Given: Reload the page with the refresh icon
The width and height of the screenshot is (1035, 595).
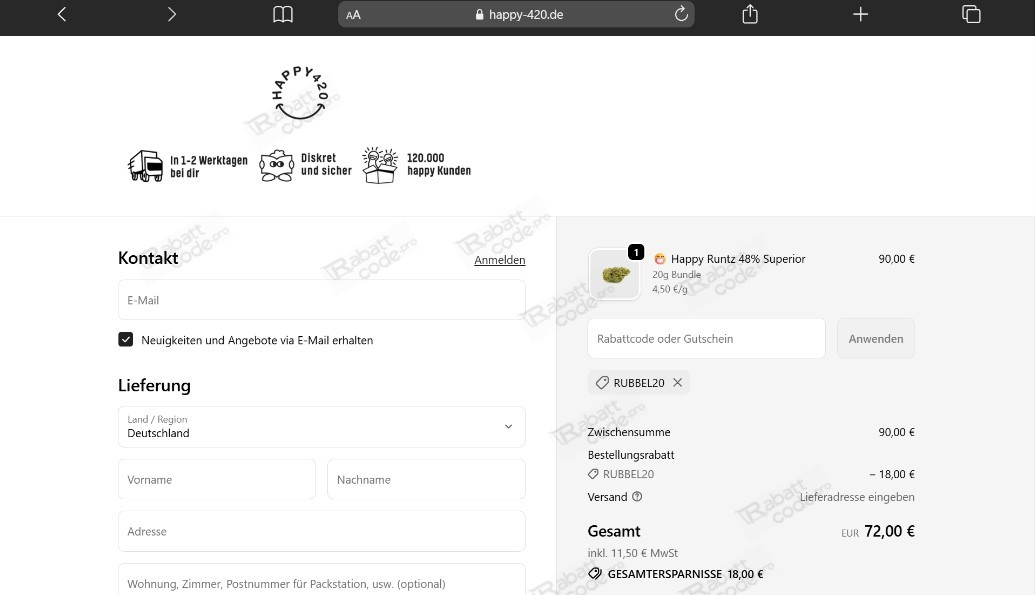Looking at the screenshot, I should (681, 14).
